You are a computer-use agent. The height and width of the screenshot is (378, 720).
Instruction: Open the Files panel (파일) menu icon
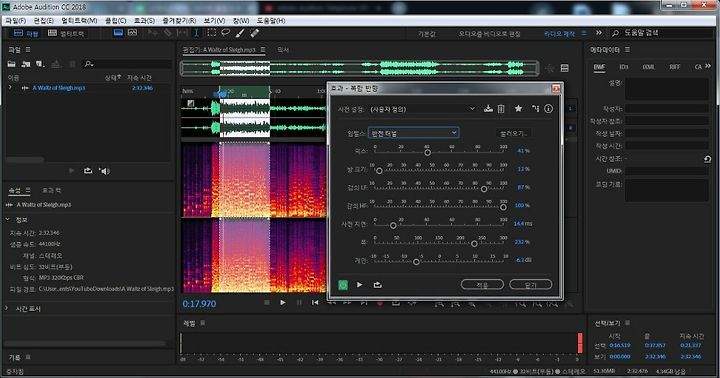(x=28, y=50)
